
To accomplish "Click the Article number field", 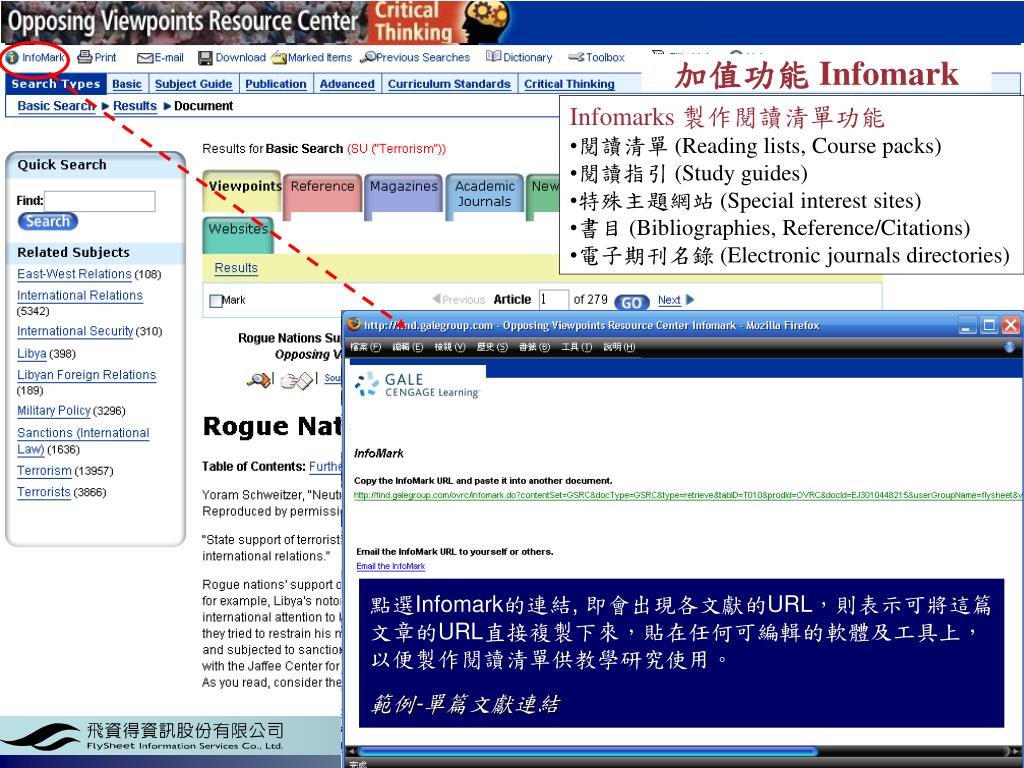I will [x=553, y=300].
